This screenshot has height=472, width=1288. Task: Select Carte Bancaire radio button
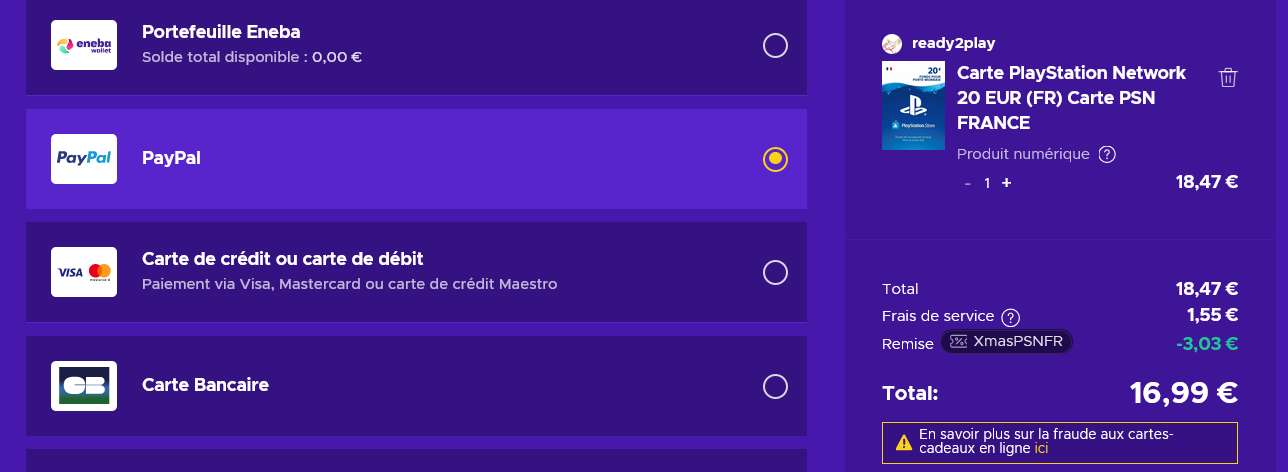click(x=775, y=386)
